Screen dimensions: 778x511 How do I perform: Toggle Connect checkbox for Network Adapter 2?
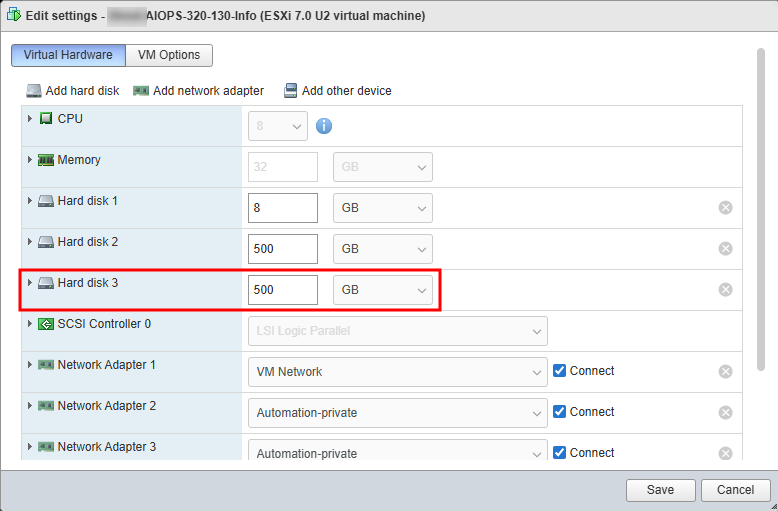tap(560, 412)
